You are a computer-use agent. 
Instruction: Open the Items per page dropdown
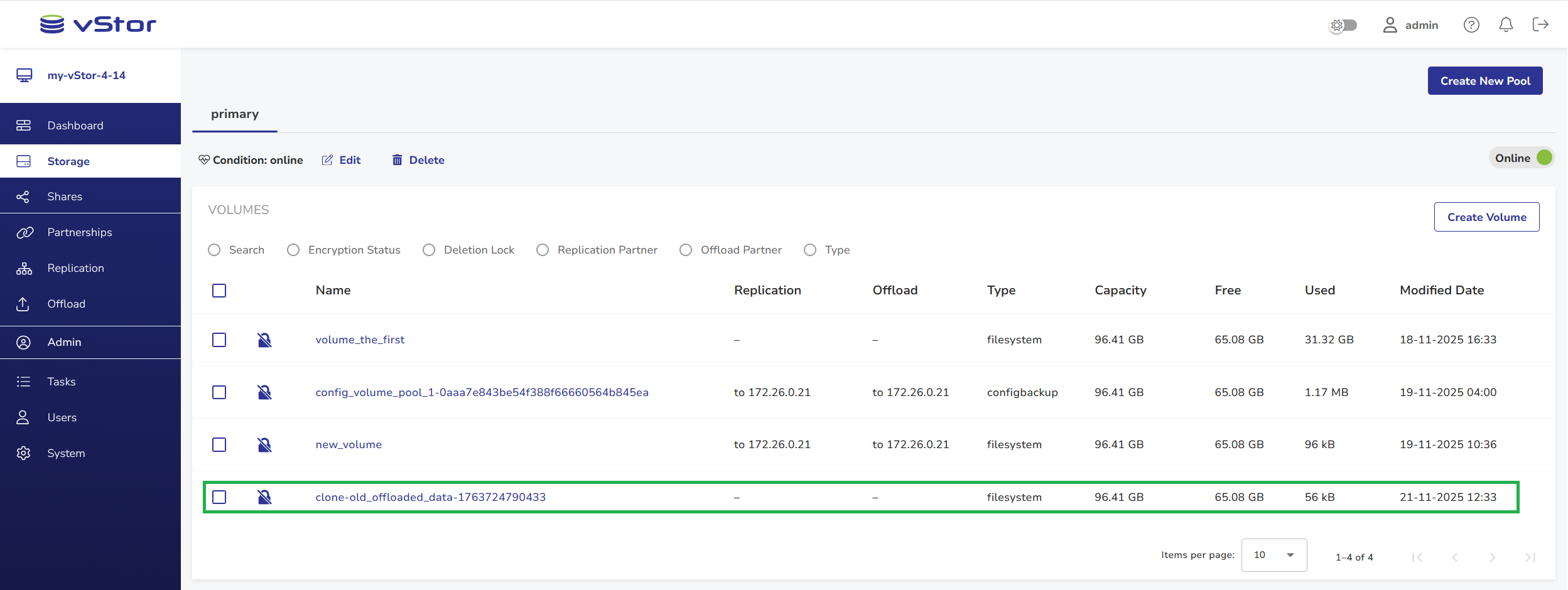pos(1273,555)
